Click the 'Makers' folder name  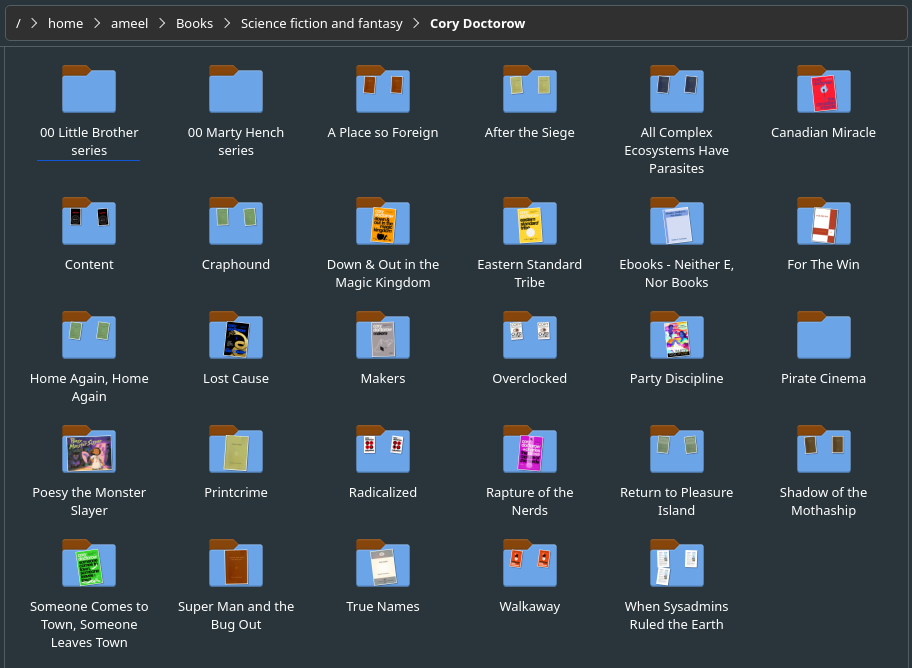click(x=383, y=378)
